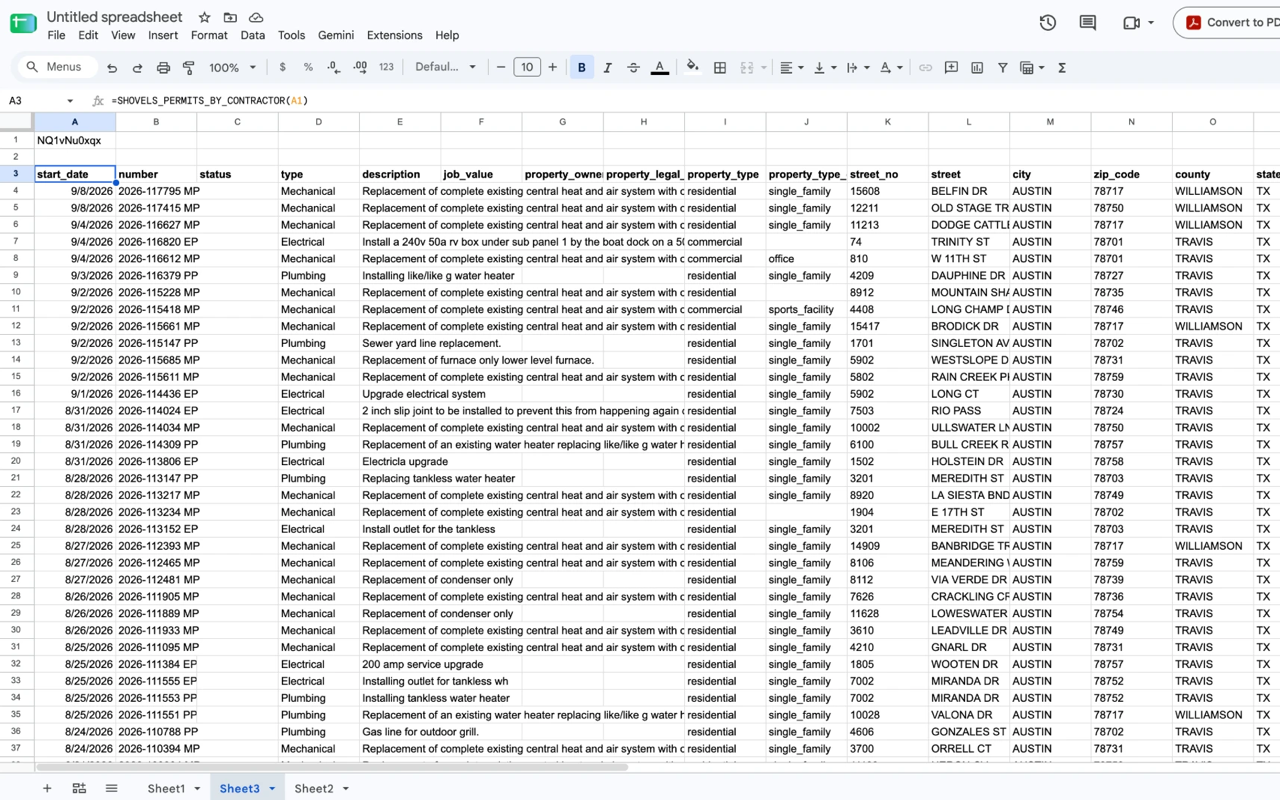Open the Extensions menu

pos(395,35)
